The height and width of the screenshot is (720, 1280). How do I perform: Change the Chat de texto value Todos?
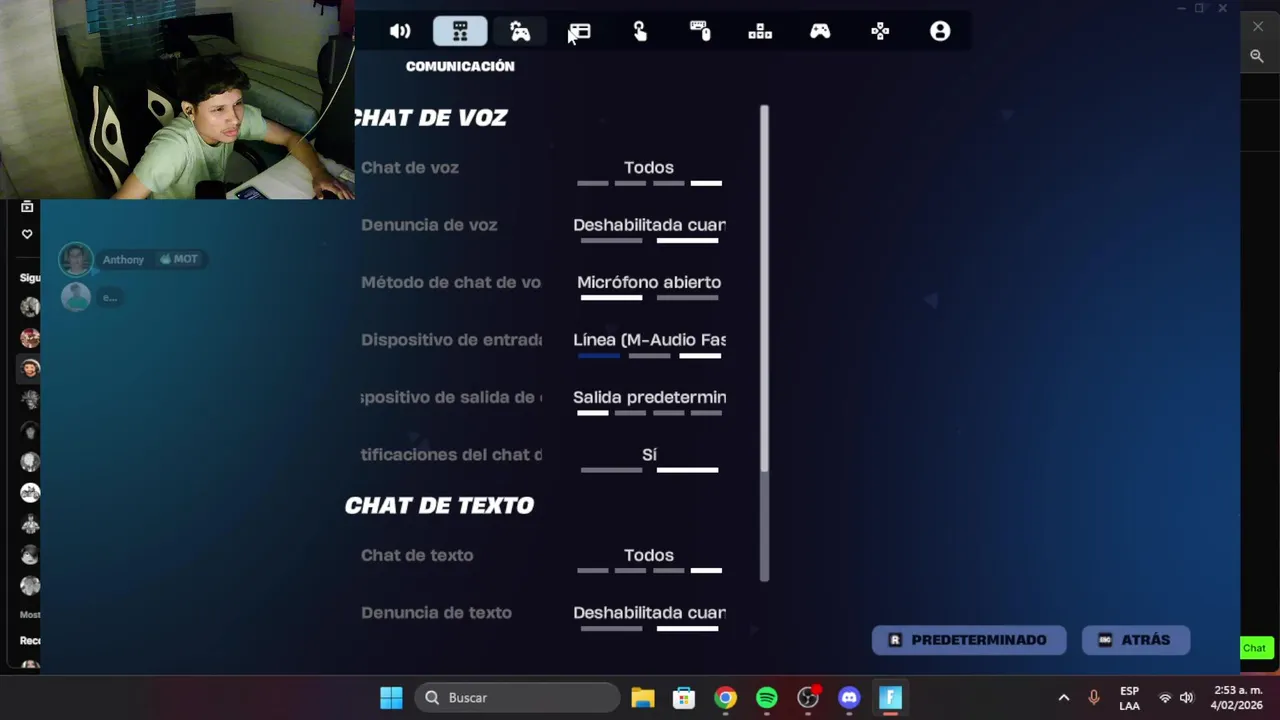coord(649,556)
